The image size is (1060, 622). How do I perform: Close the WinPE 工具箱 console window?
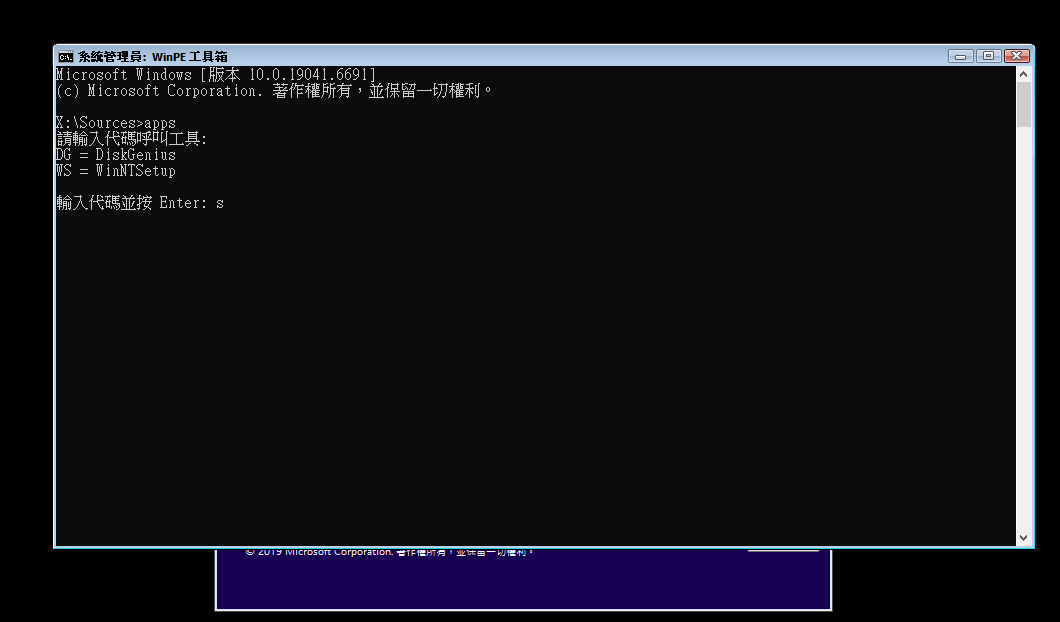pos(1016,56)
